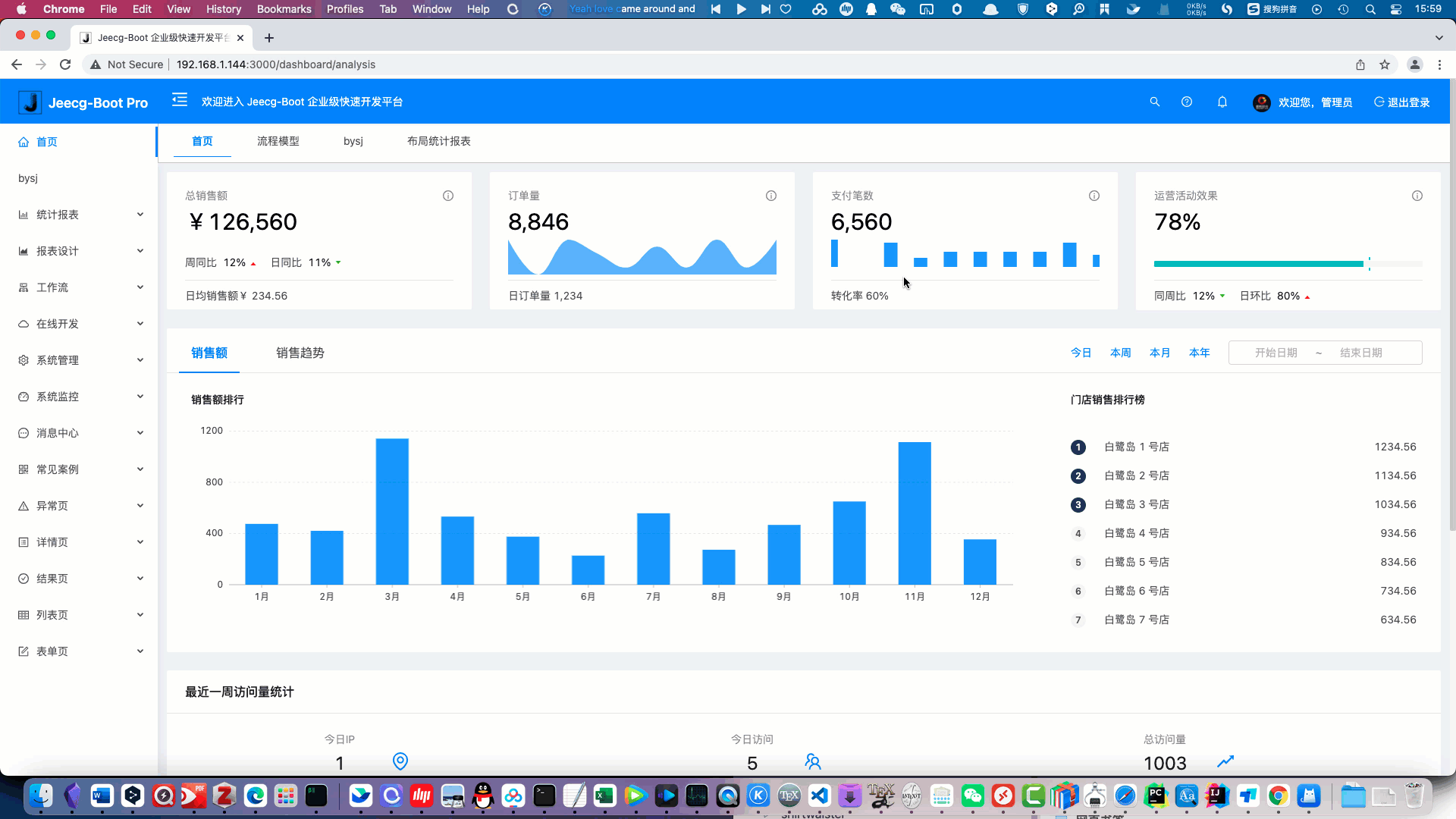Filter sales by 本年 link

[x=1199, y=353]
